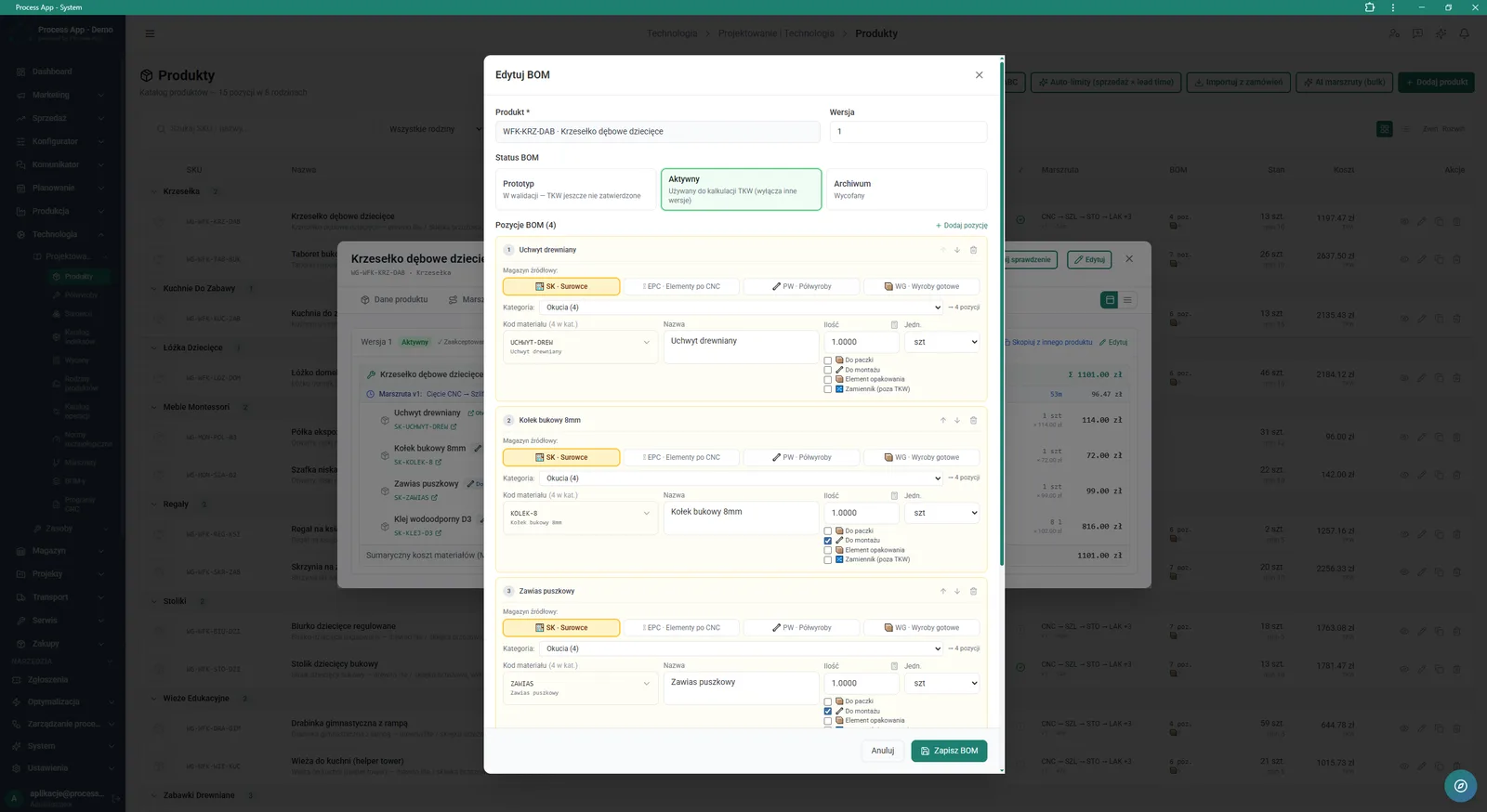The width and height of the screenshot is (1487, 812).
Task: Select compact list layout in product detail panel
Action: (x=1127, y=300)
